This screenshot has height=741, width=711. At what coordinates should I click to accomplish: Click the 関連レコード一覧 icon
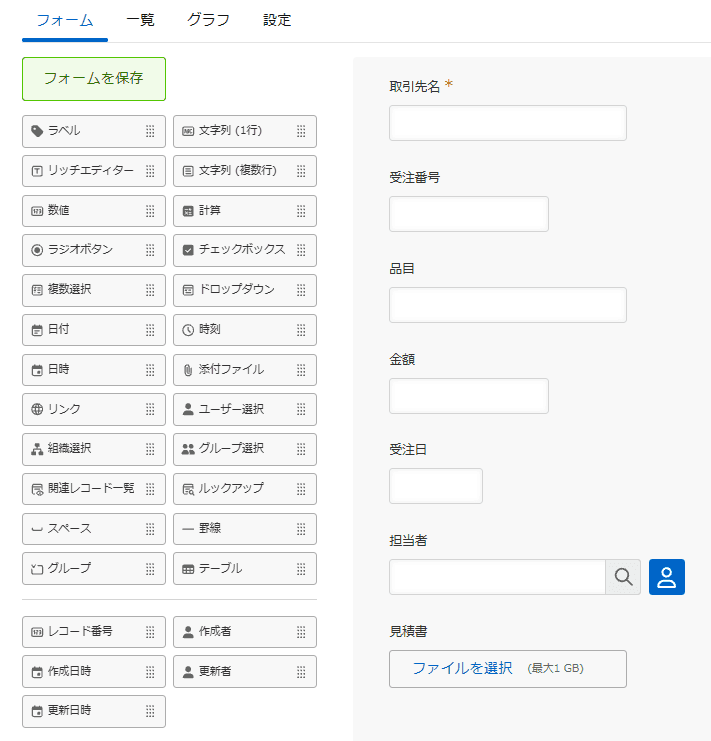[x=37, y=489]
